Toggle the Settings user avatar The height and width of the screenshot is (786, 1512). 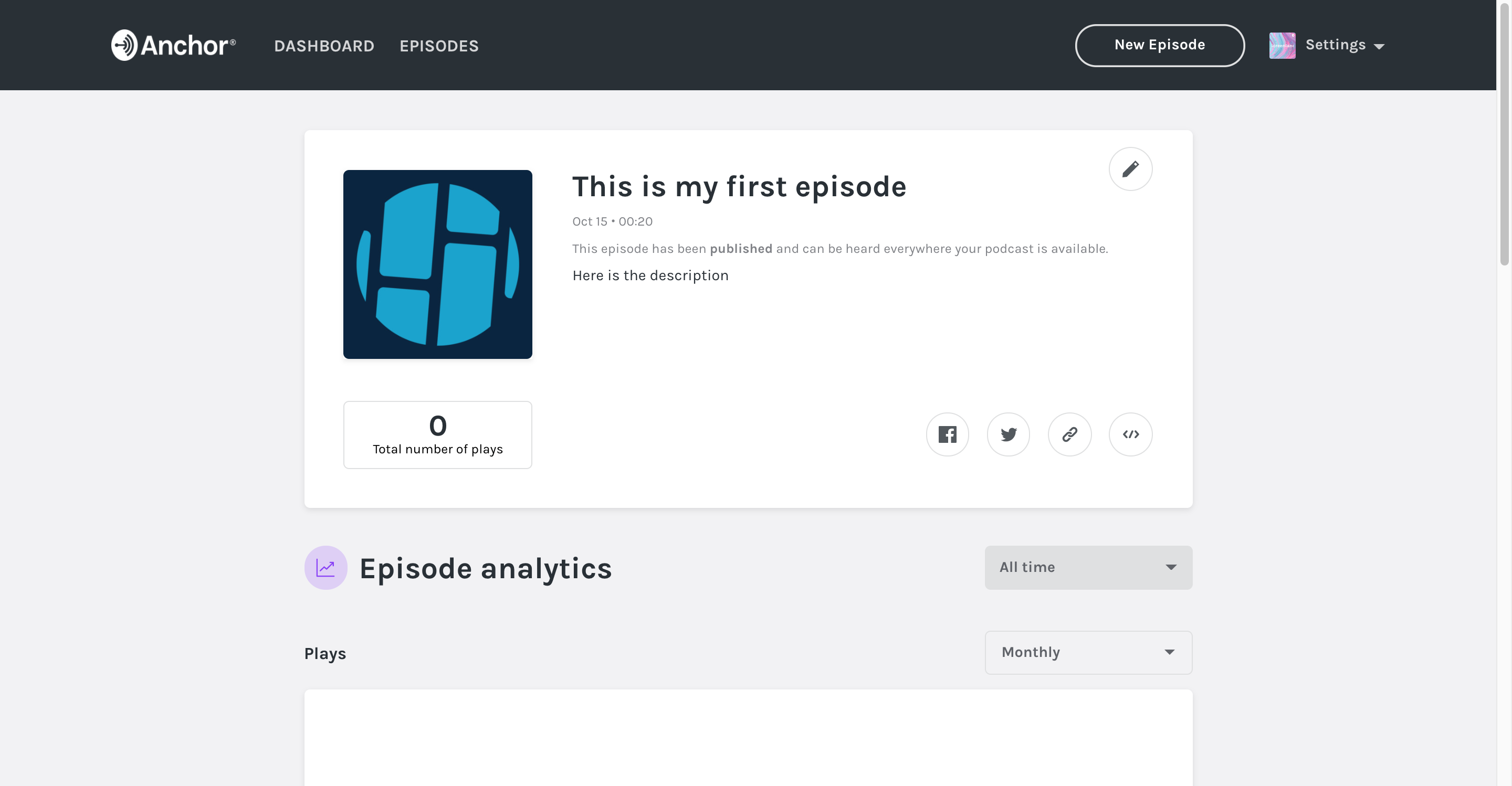click(1281, 45)
